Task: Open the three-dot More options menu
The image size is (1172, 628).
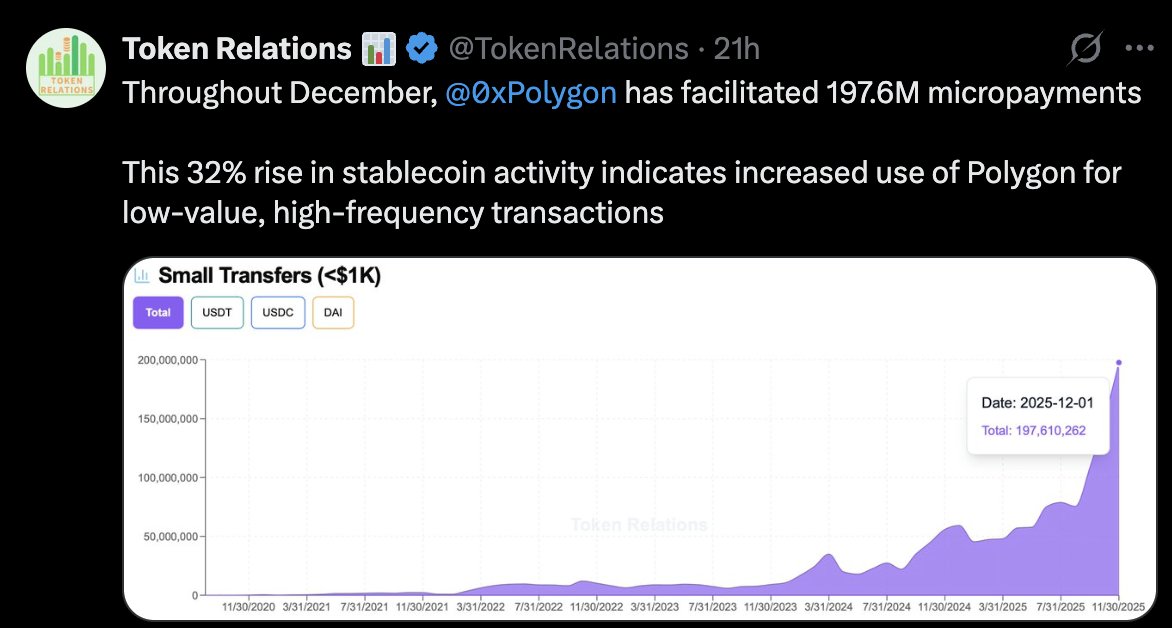Action: pos(1140,47)
